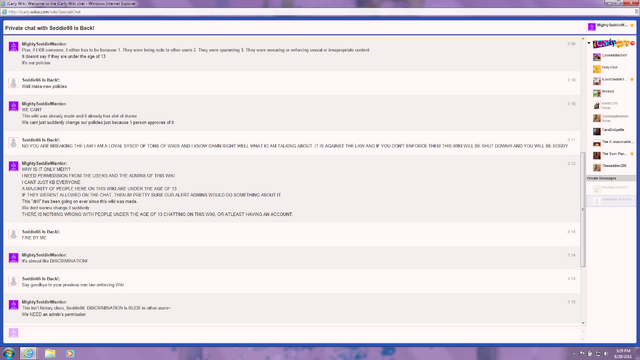Click the scrollbar down arrow
Image resolution: width=640 pixels, height=360 pixels.
coord(583,323)
